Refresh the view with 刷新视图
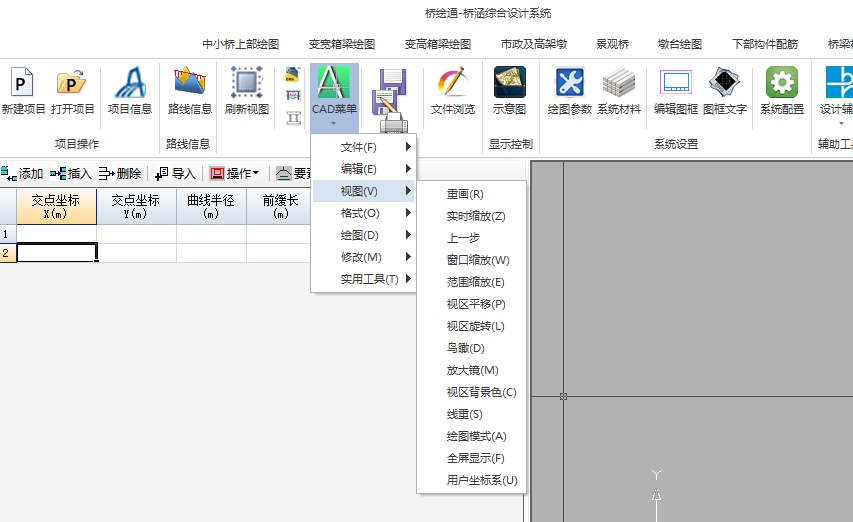 (246, 91)
